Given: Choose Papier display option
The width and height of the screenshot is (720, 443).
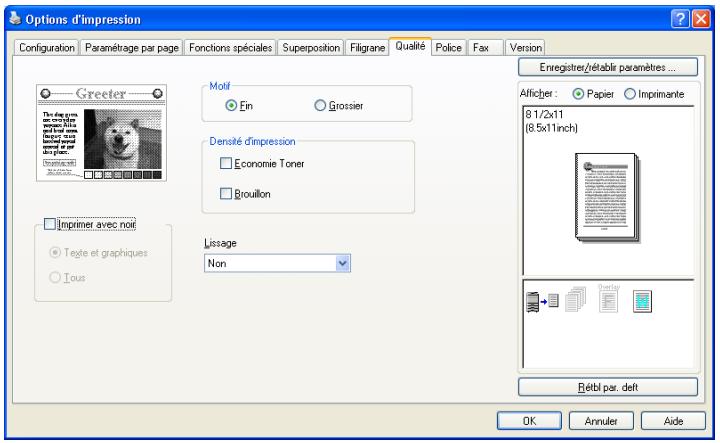Looking at the screenshot, I should point(593,94).
